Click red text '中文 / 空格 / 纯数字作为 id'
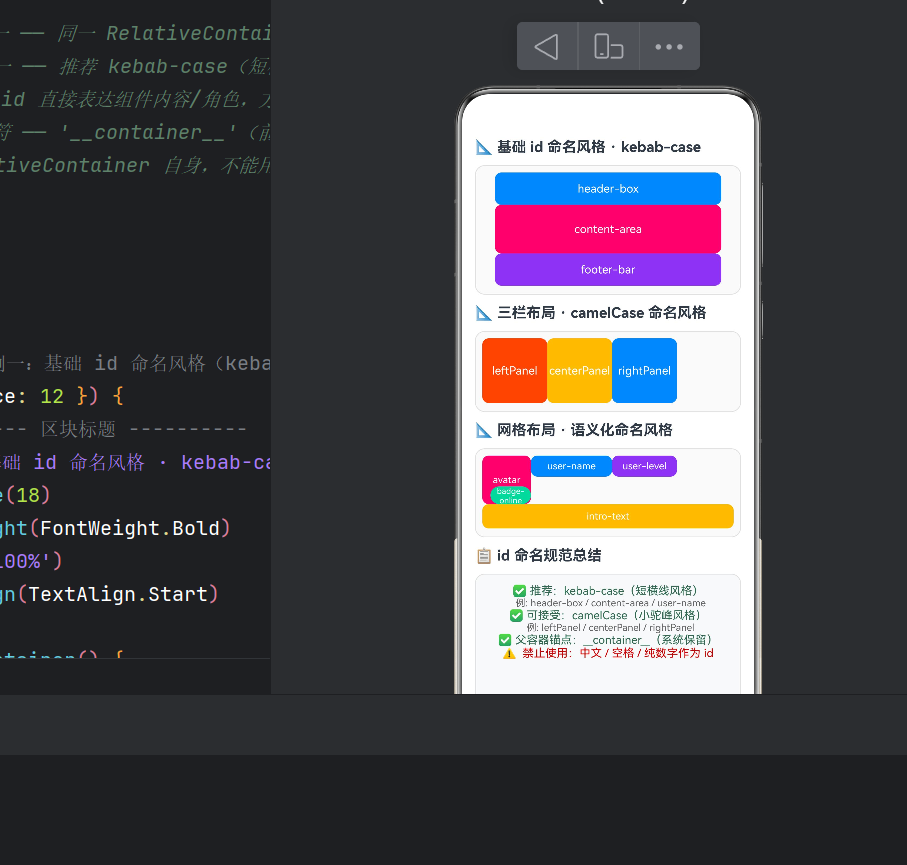The image size is (907, 865). click(646, 653)
